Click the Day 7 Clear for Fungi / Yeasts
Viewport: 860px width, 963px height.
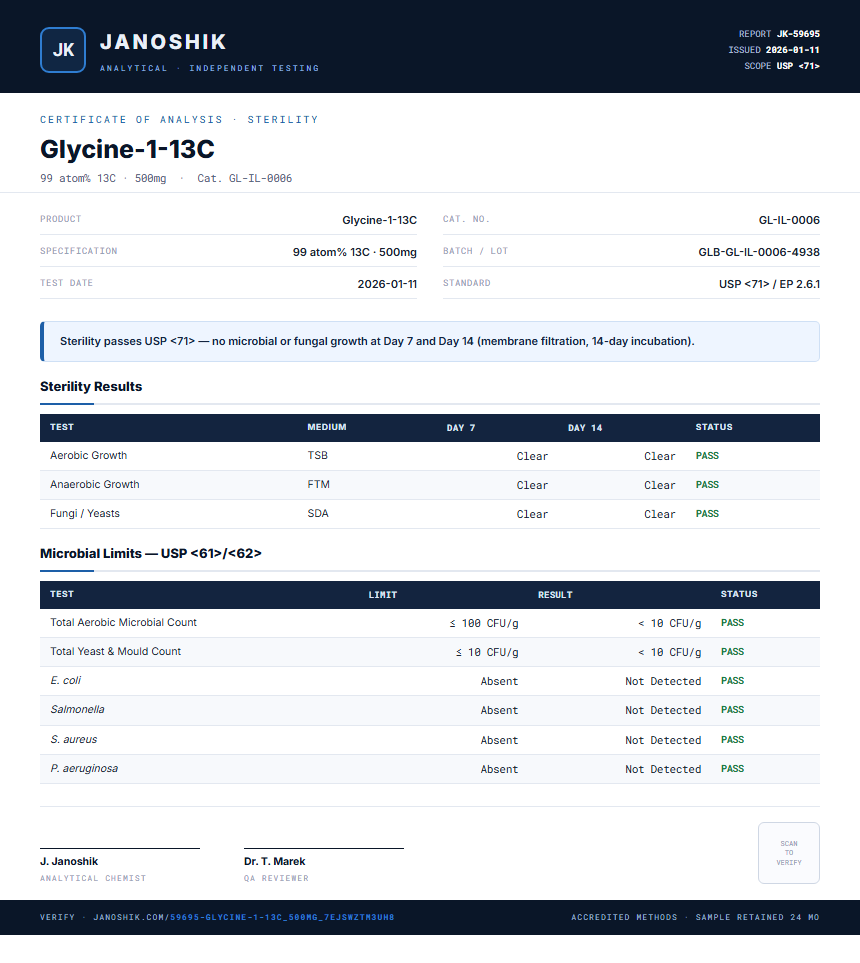(x=532, y=514)
